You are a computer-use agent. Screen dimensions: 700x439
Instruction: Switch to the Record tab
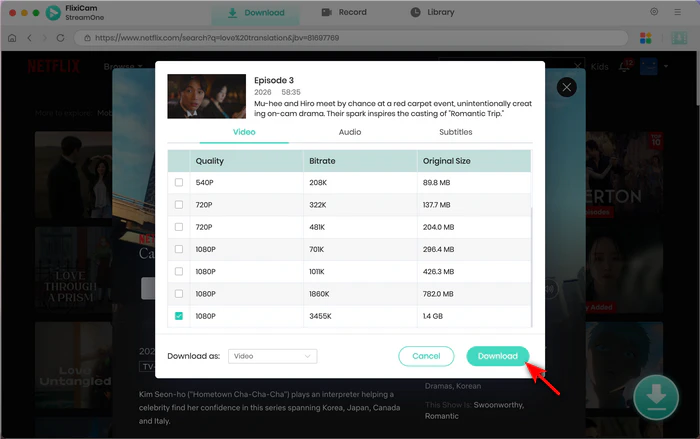345,13
